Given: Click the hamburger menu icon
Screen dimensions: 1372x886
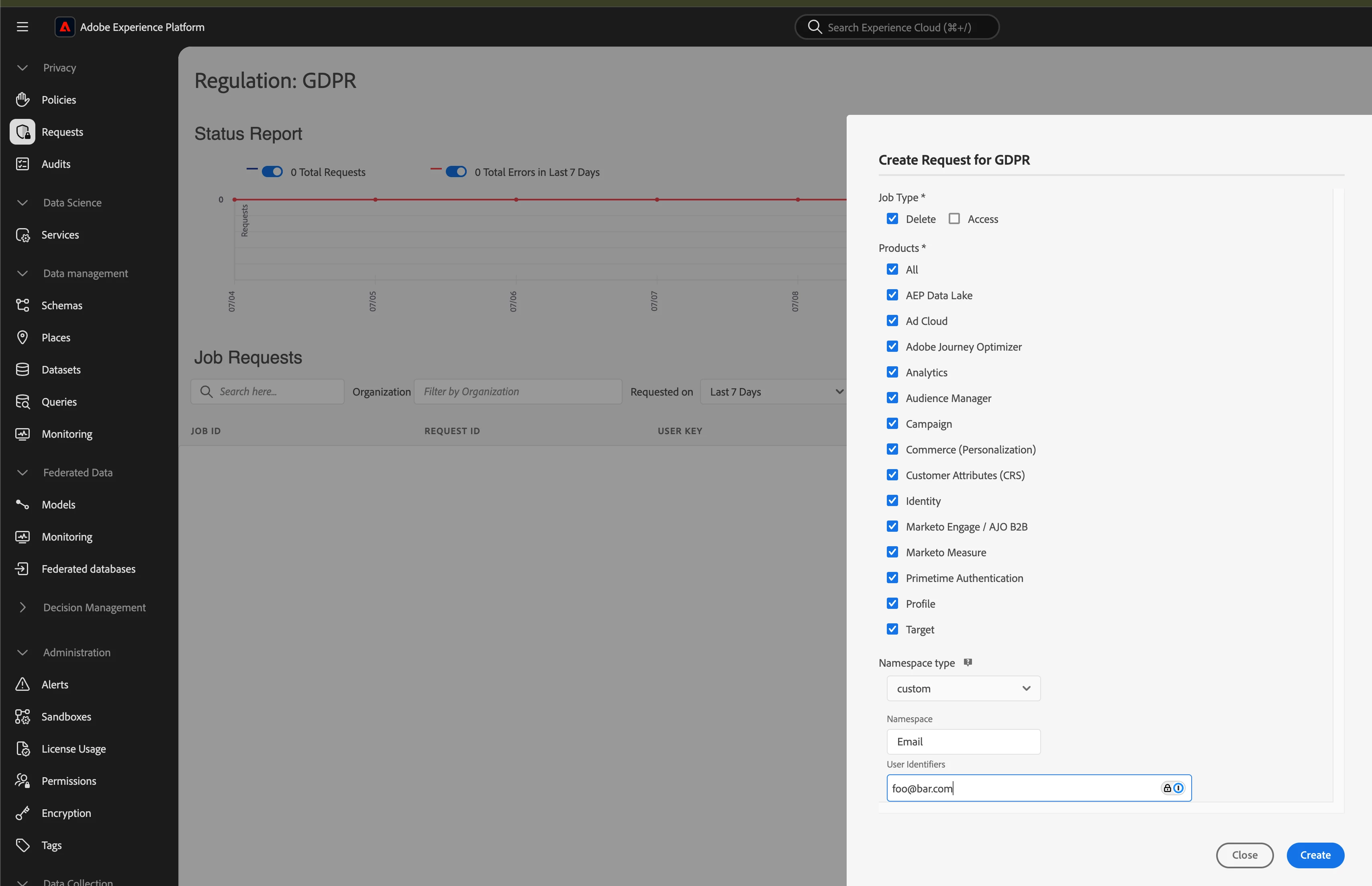Looking at the screenshot, I should coord(22,27).
